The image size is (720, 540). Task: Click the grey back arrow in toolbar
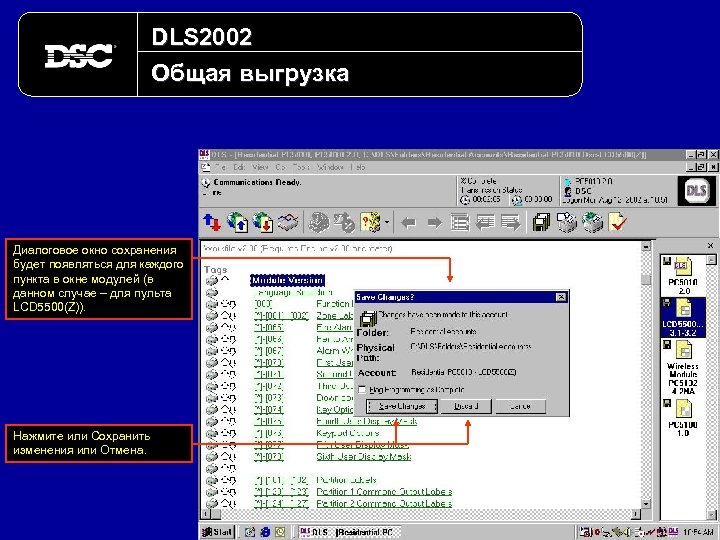pyautogui.click(x=408, y=223)
